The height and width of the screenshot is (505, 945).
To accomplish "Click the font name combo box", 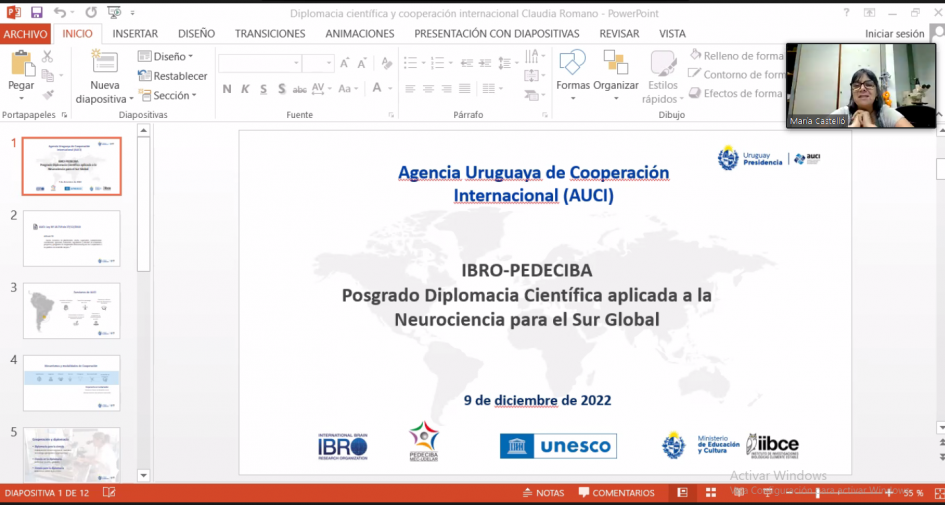I will (259, 63).
